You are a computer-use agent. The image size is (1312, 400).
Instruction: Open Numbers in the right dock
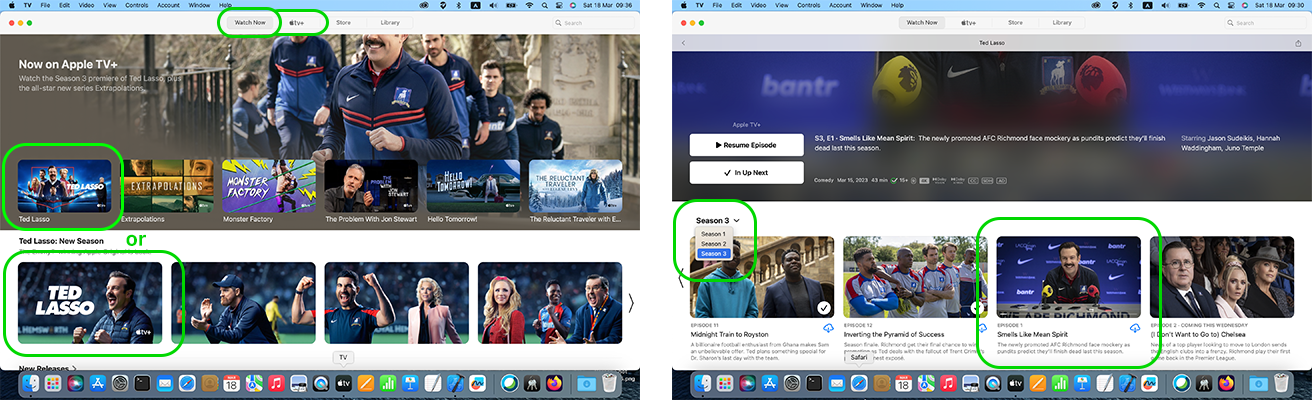click(x=1059, y=383)
